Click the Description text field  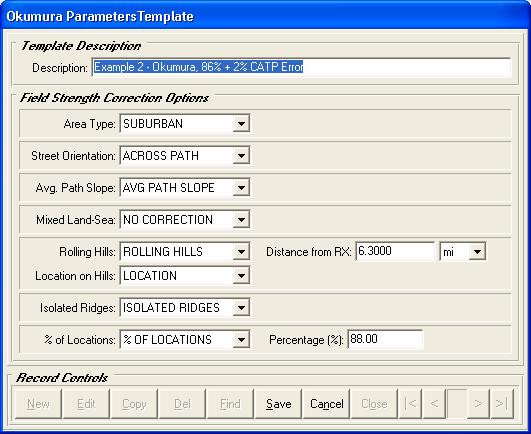[301, 67]
